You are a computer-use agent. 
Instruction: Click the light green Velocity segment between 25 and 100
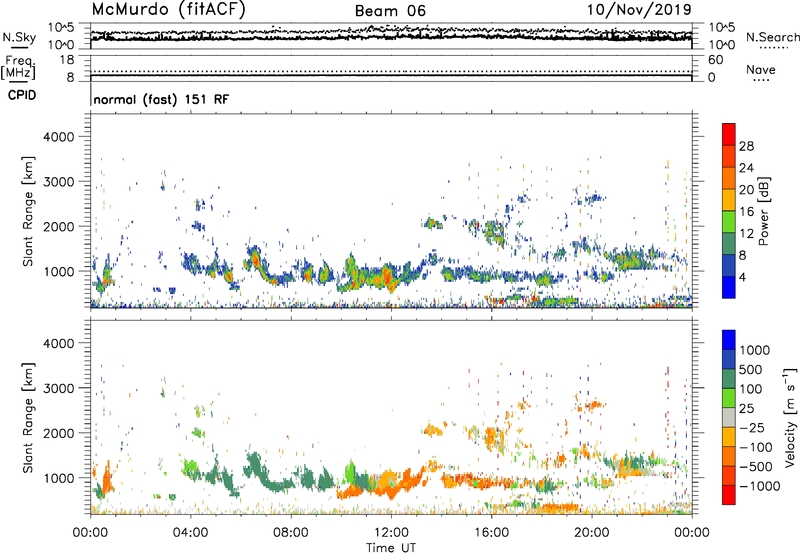coord(729,398)
